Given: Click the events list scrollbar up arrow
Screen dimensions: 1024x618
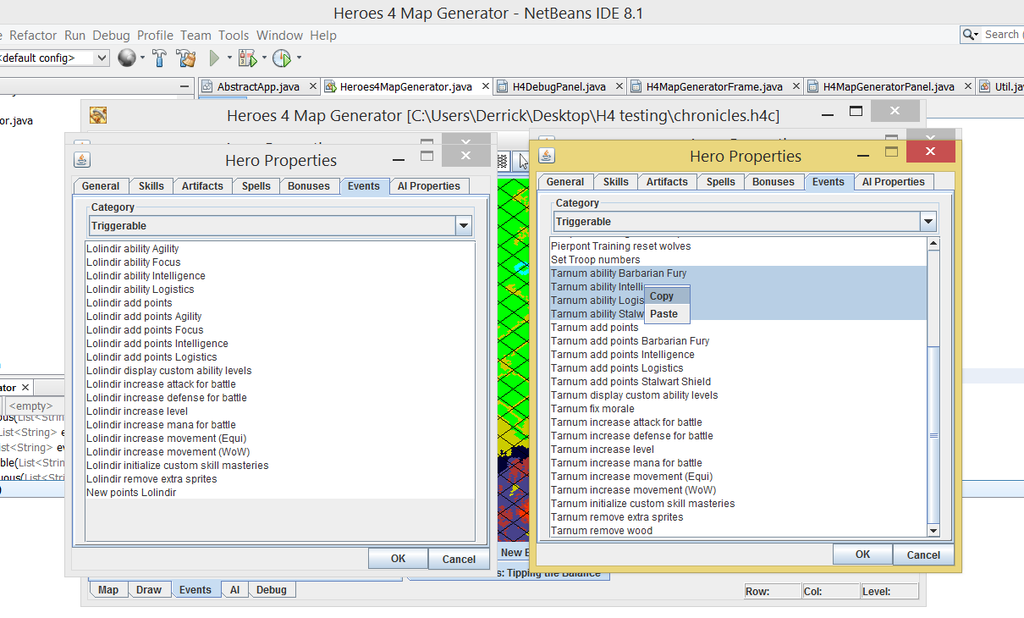Looking at the screenshot, I should coord(933,244).
